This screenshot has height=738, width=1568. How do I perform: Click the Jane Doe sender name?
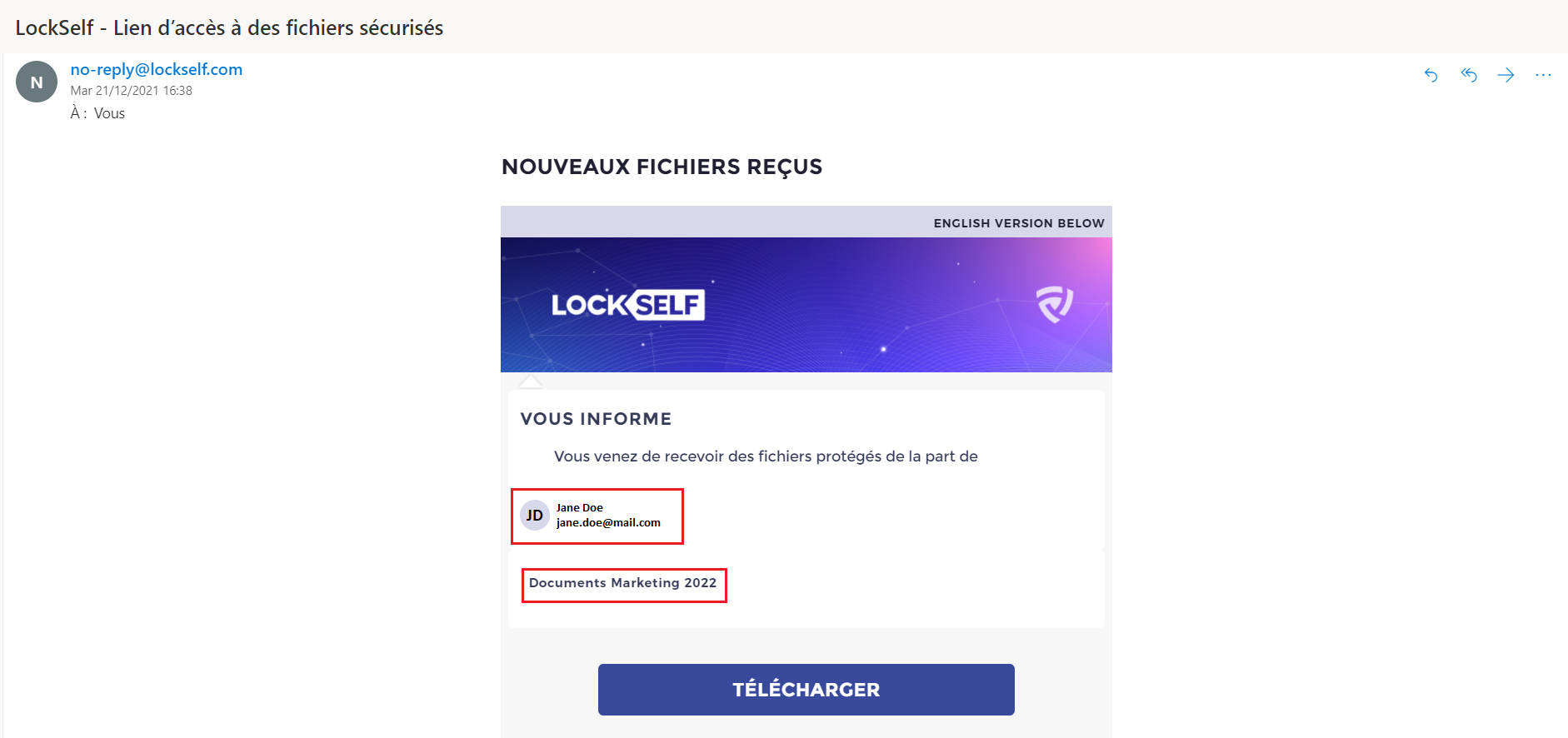pos(580,508)
